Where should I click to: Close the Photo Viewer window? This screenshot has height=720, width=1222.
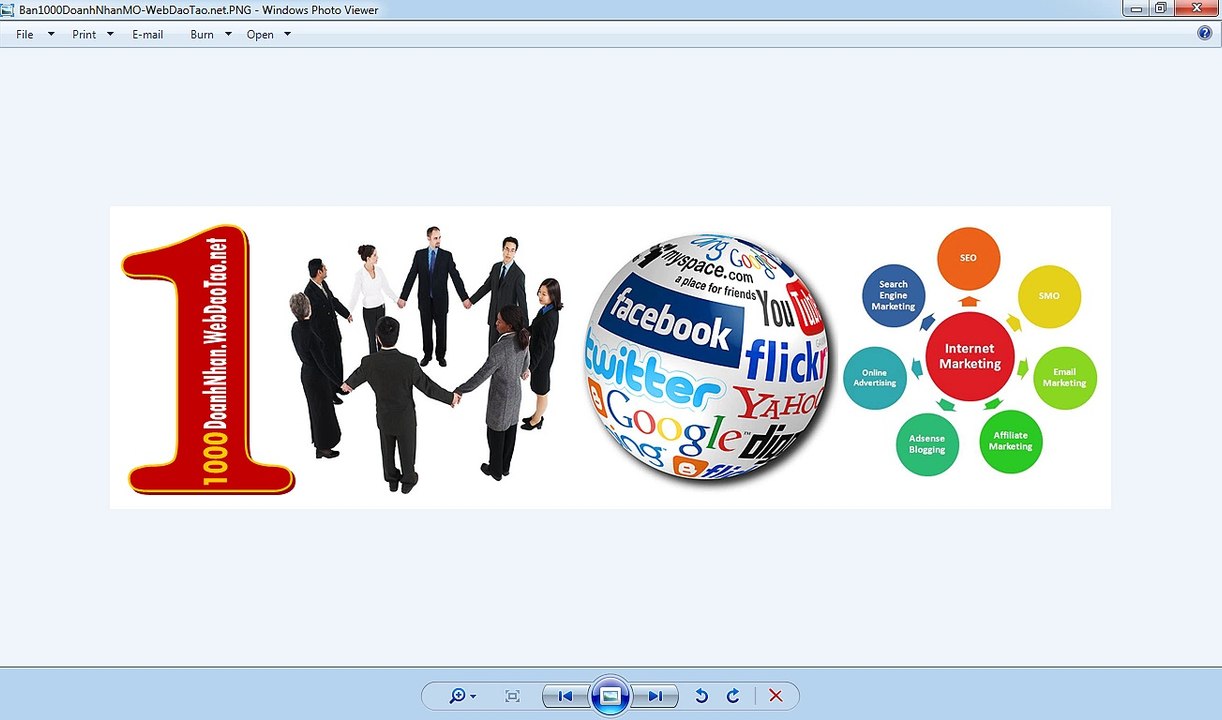click(1196, 8)
